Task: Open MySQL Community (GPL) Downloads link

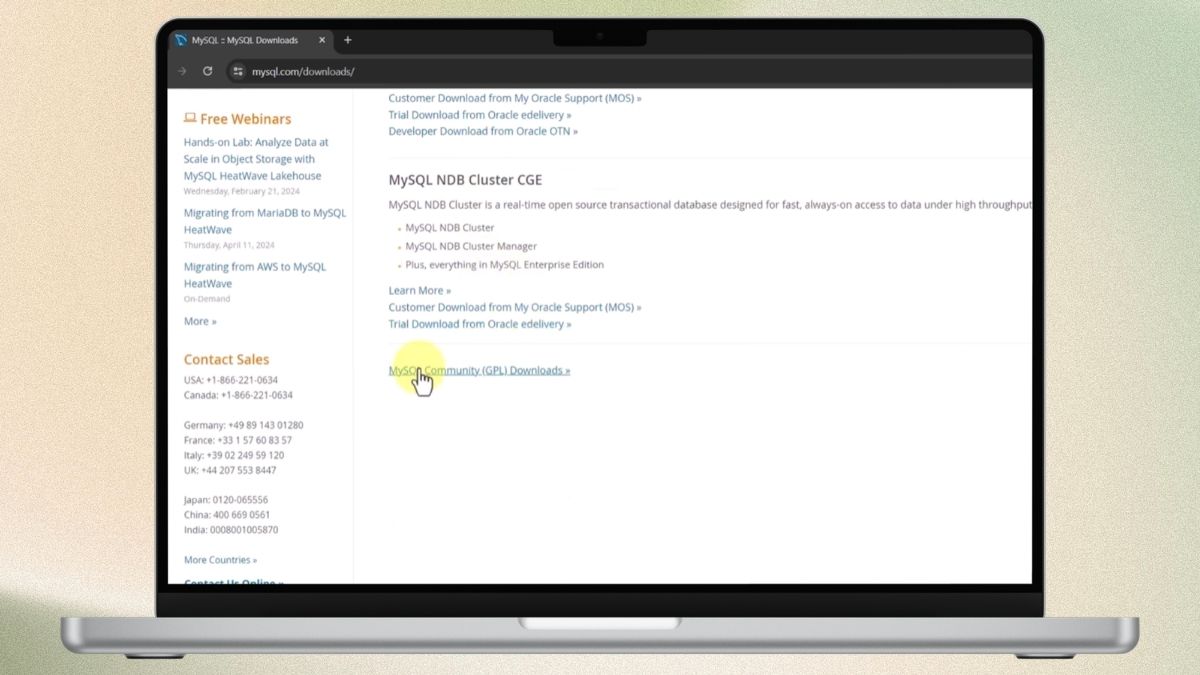Action: [479, 370]
